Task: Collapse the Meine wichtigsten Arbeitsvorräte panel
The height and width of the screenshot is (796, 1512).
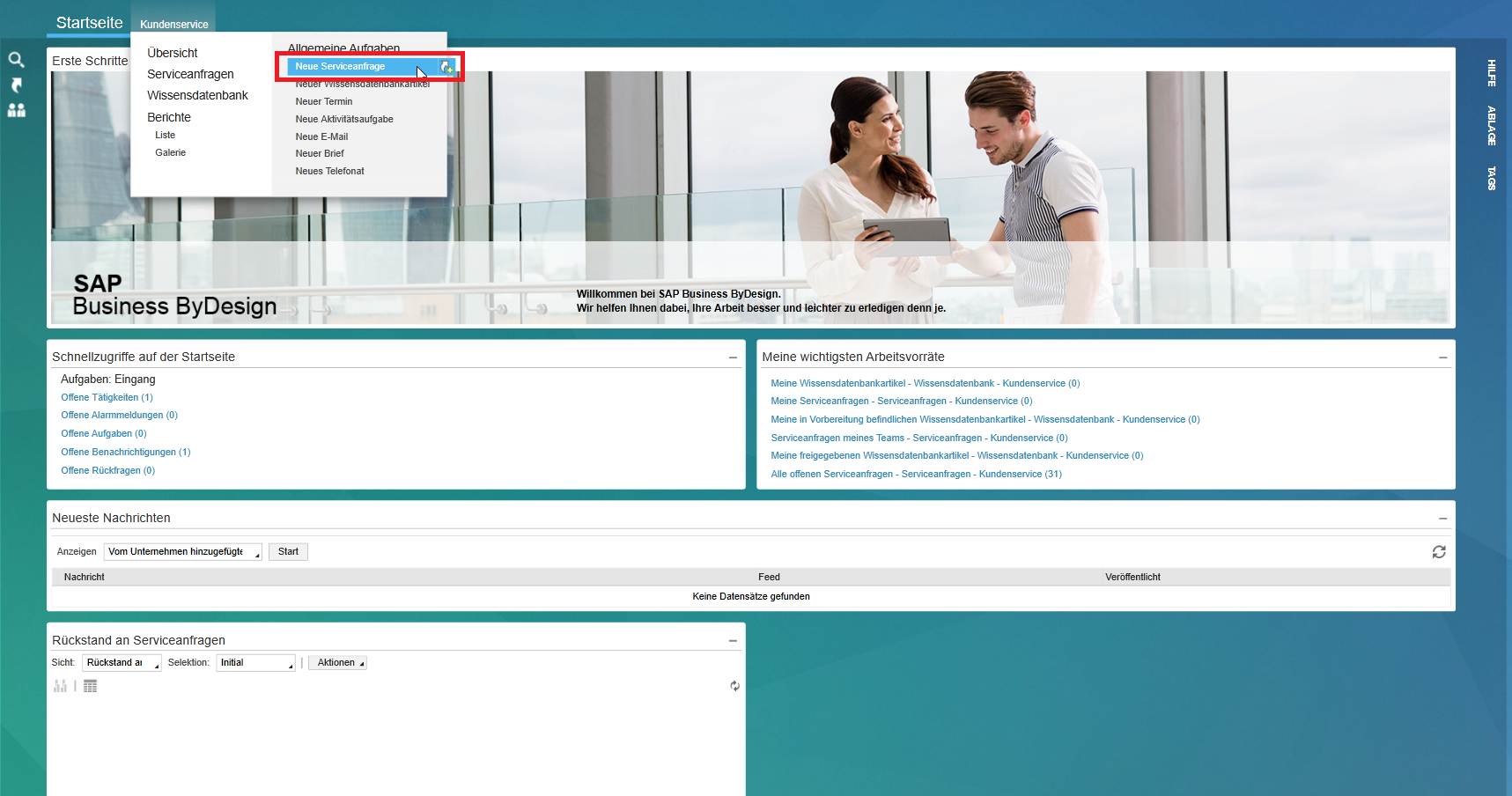Action: click(x=1442, y=357)
